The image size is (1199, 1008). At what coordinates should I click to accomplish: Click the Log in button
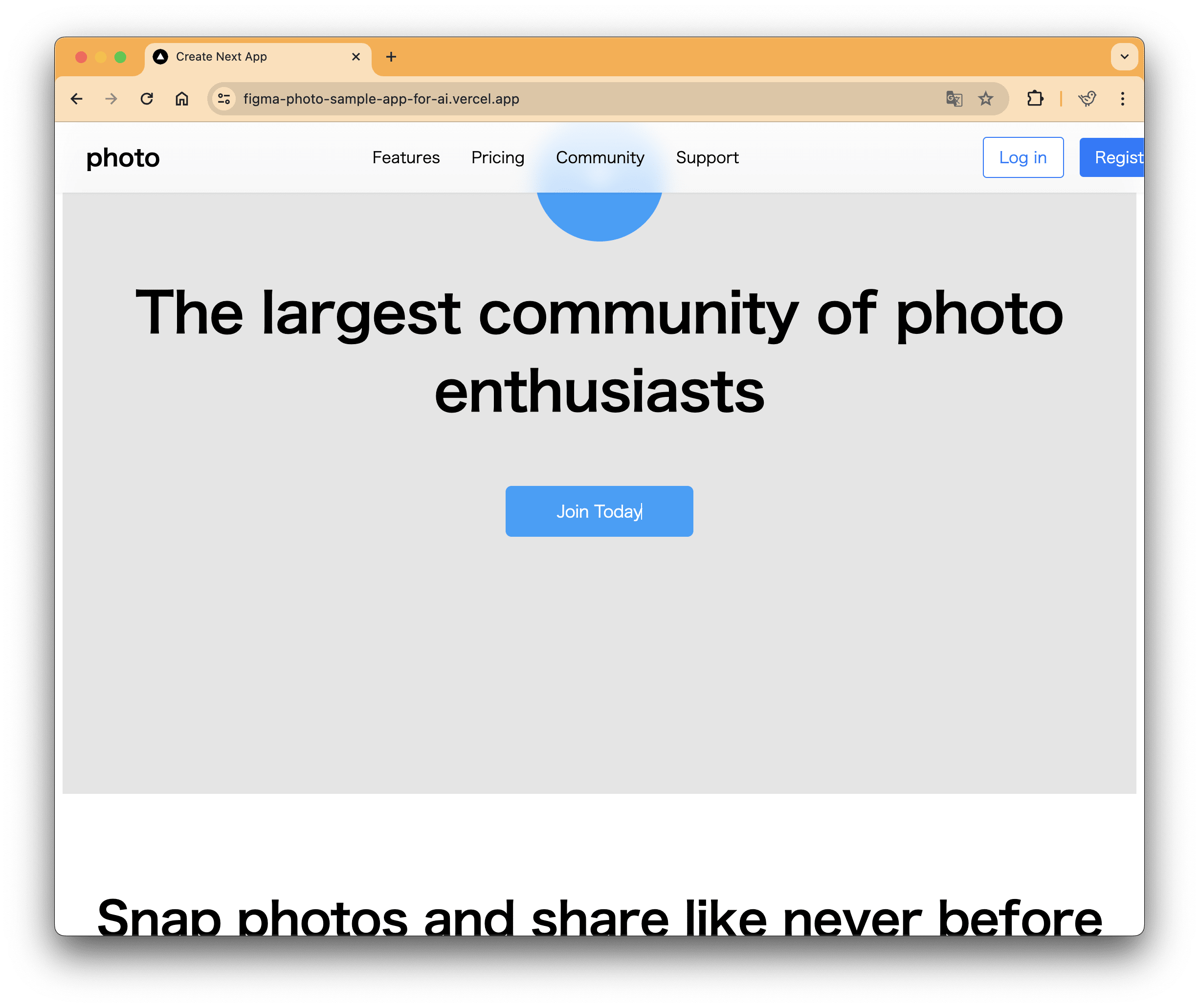click(x=1023, y=157)
